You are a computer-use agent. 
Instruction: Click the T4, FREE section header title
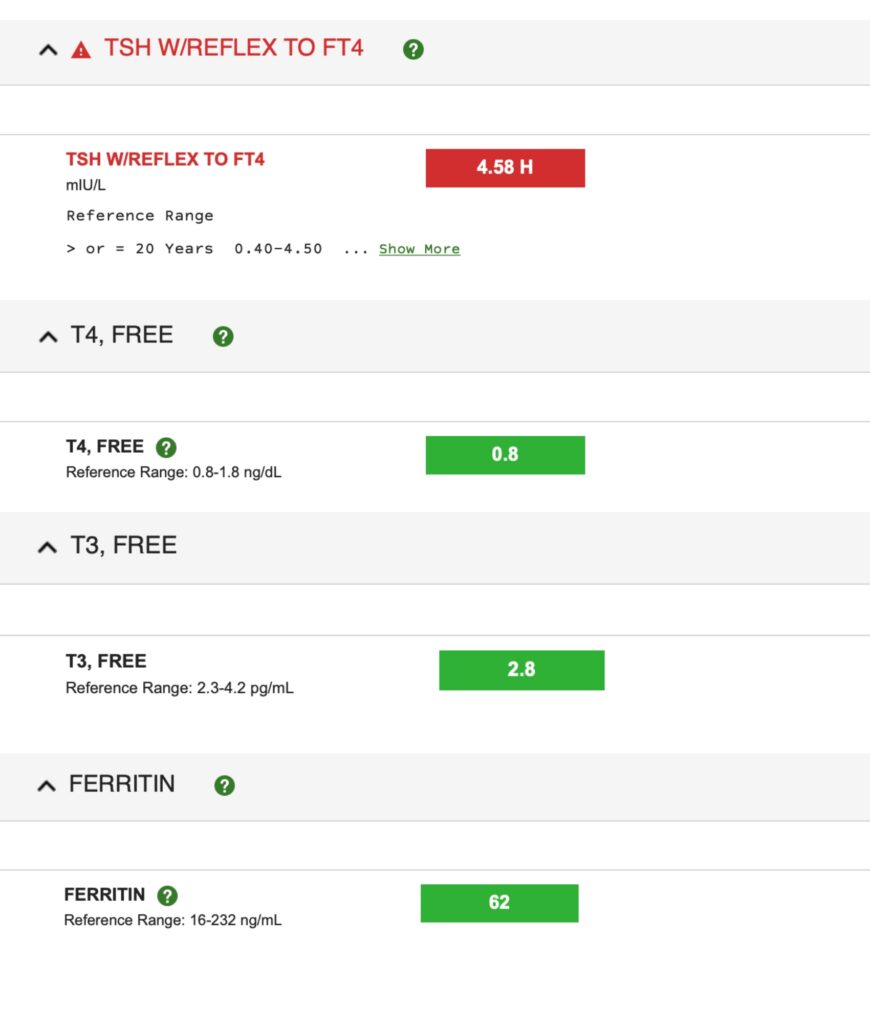[121, 336]
